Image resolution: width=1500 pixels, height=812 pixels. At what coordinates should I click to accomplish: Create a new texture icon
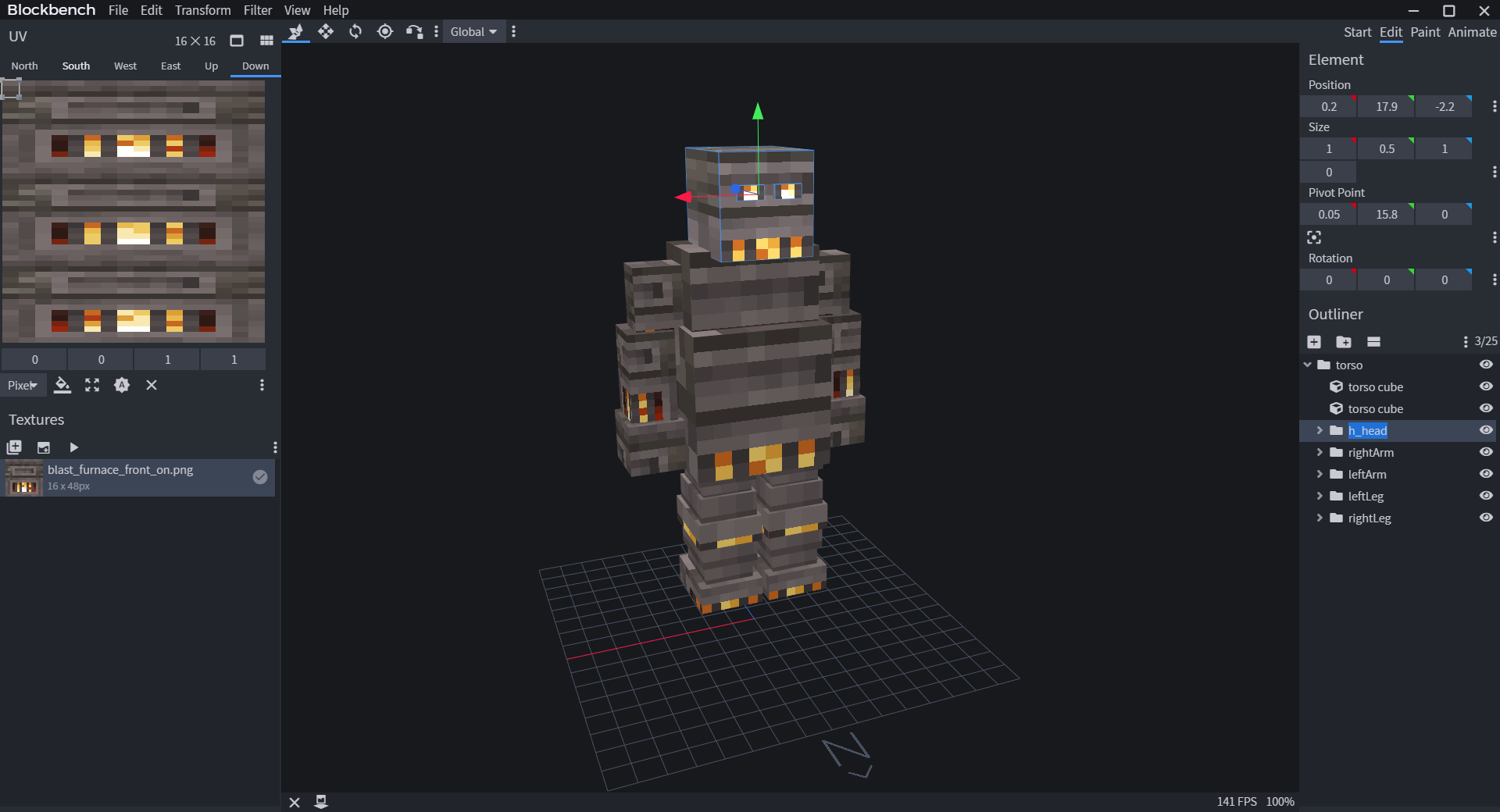14,447
